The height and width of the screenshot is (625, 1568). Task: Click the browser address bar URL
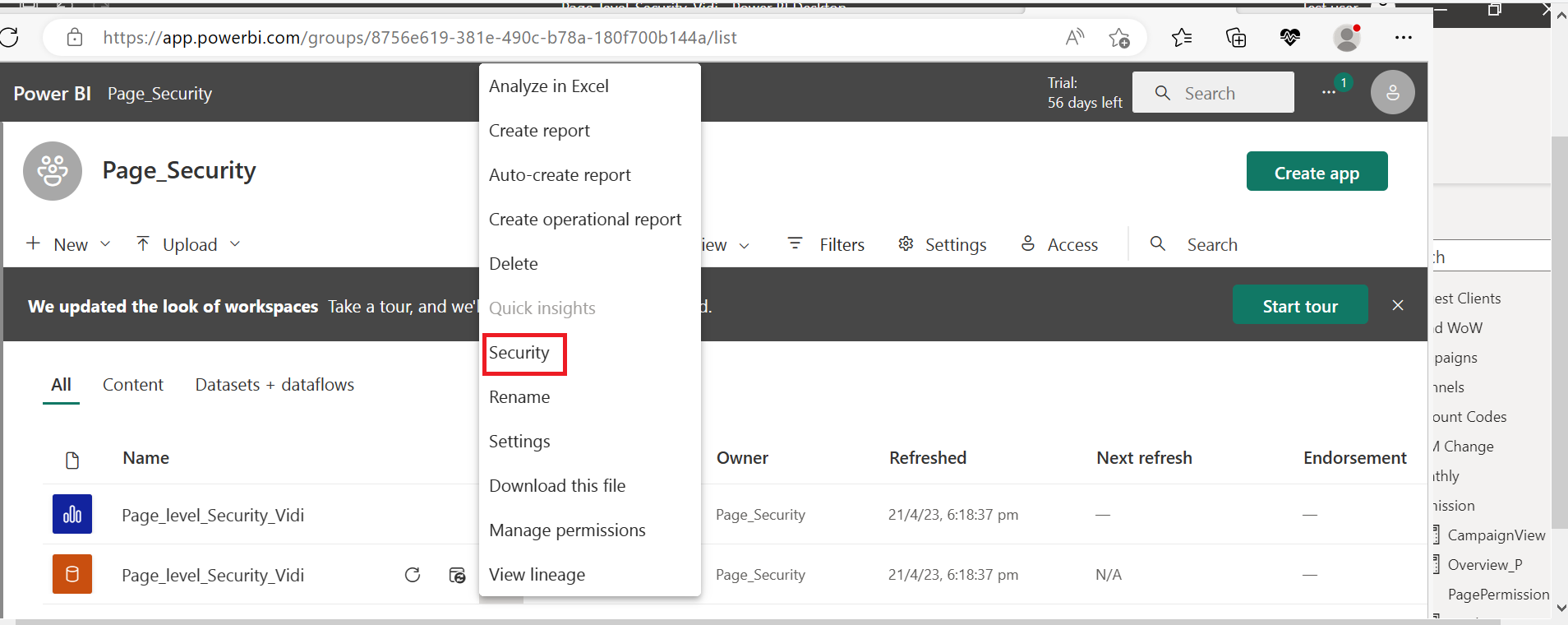tap(419, 37)
